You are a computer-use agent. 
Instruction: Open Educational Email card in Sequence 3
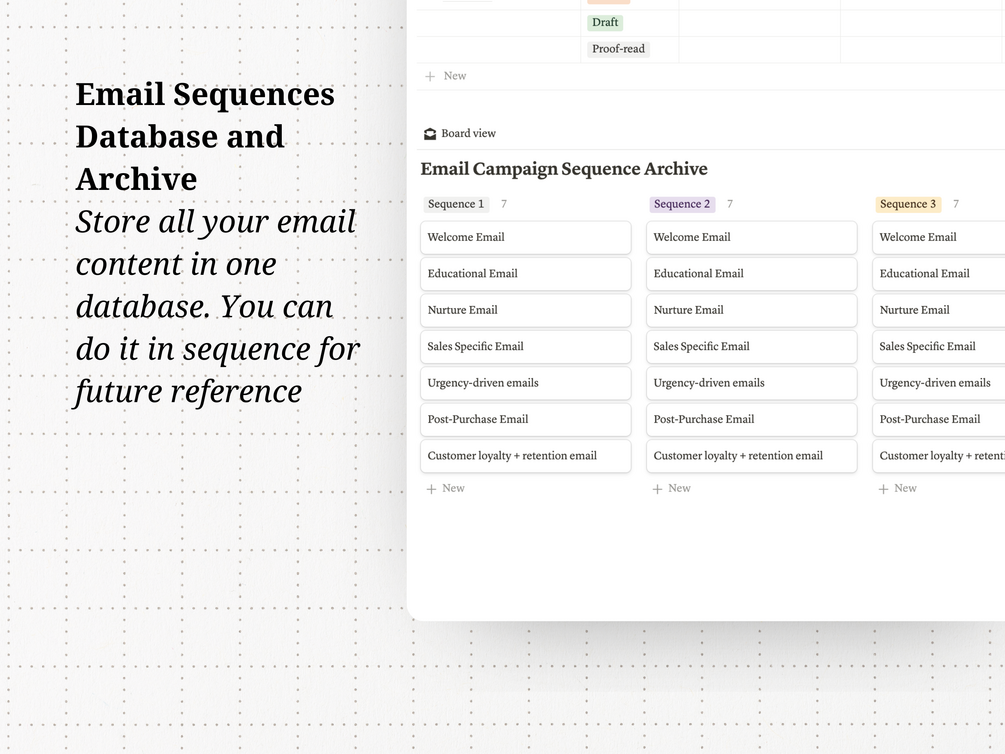coord(939,274)
